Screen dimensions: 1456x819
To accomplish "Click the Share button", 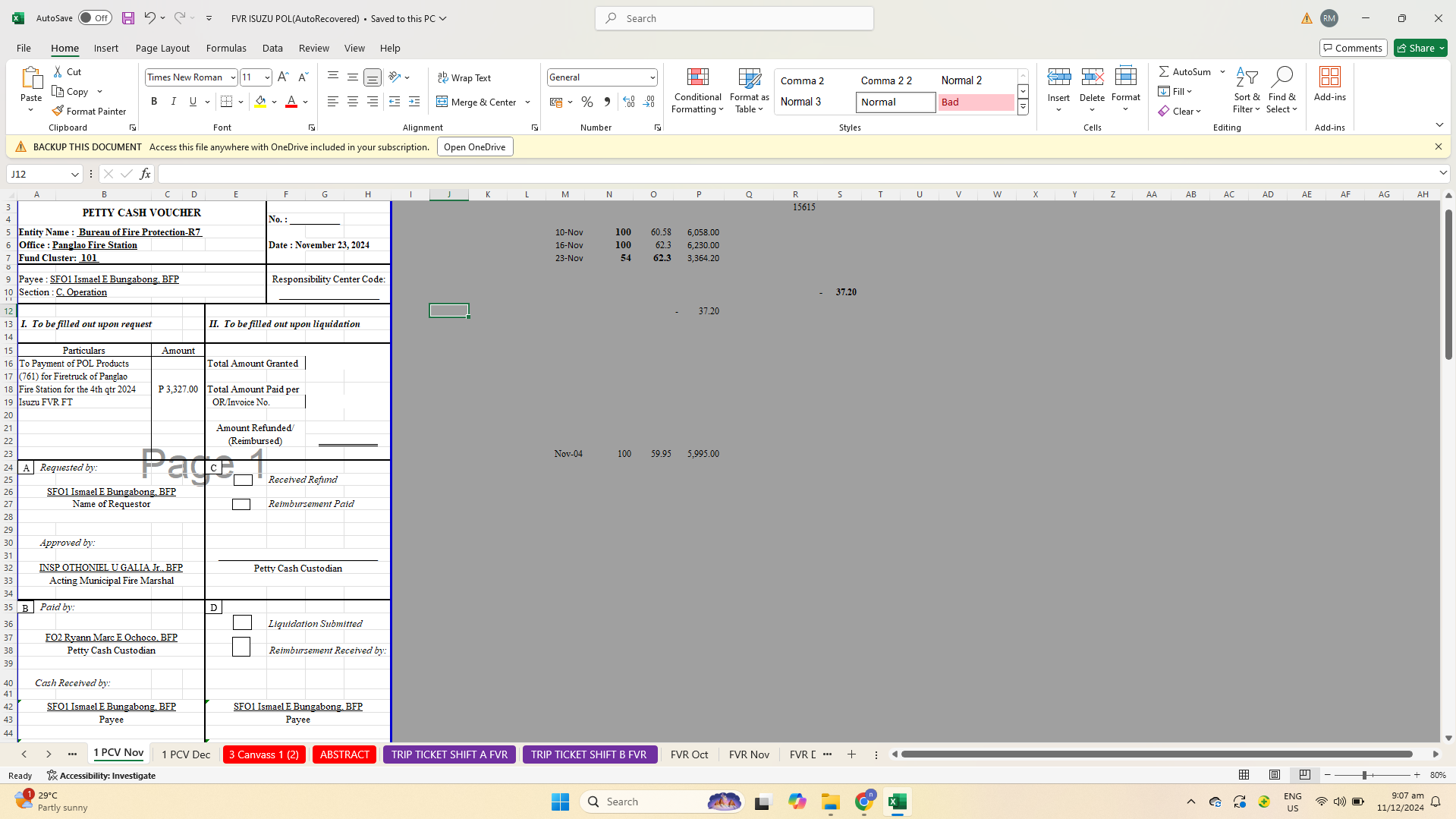I will pyautogui.click(x=1420, y=48).
